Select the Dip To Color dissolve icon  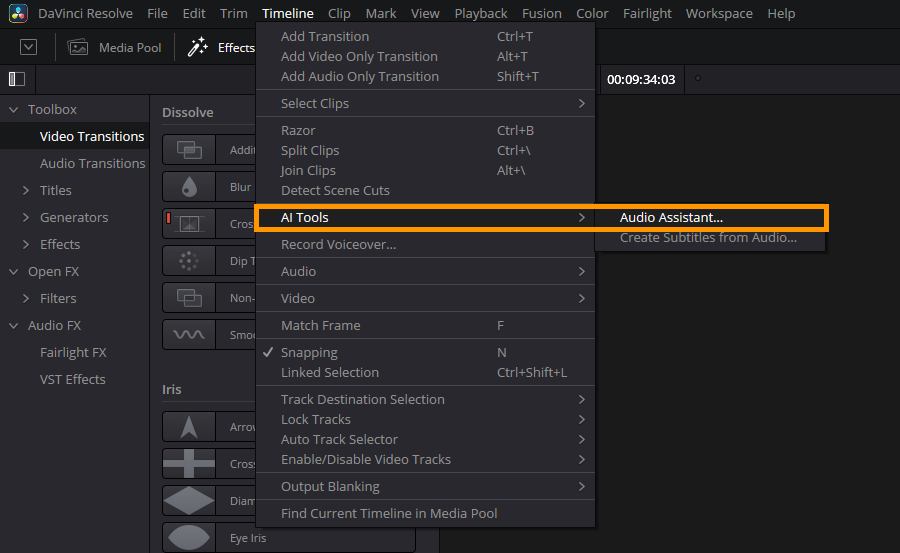point(189,261)
